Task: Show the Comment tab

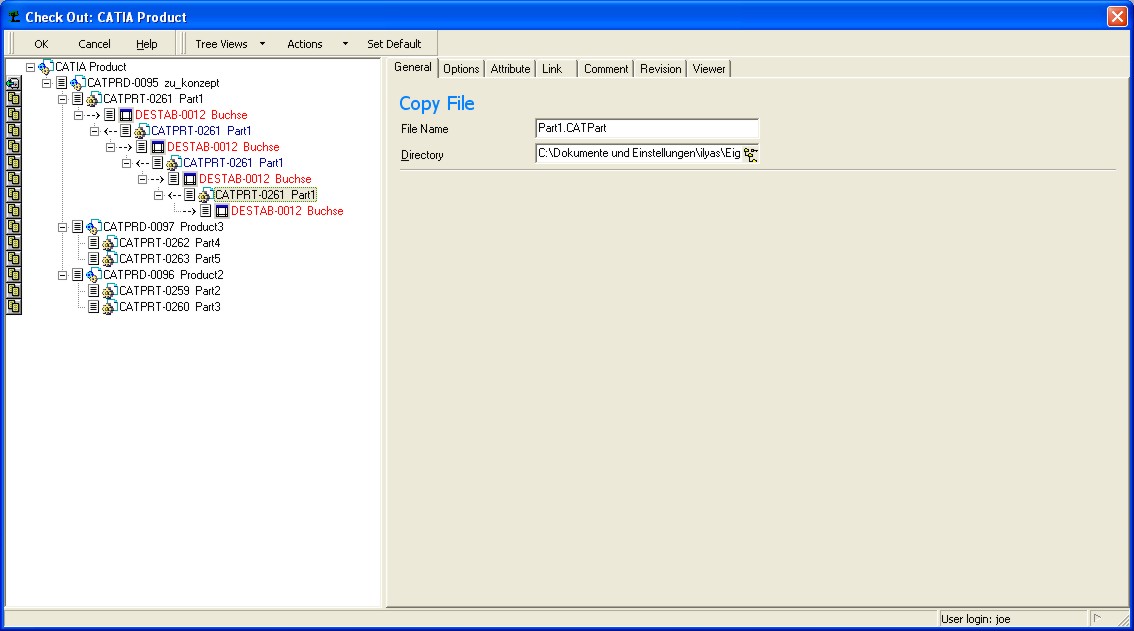Action: 606,69
